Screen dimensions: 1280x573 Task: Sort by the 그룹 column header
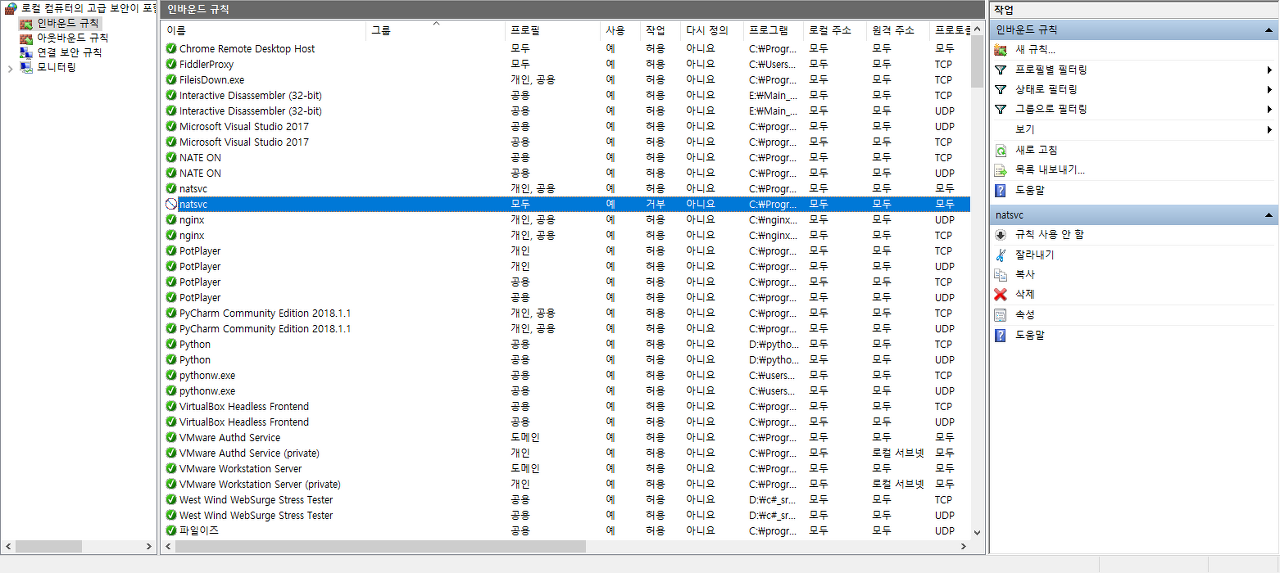436,31
